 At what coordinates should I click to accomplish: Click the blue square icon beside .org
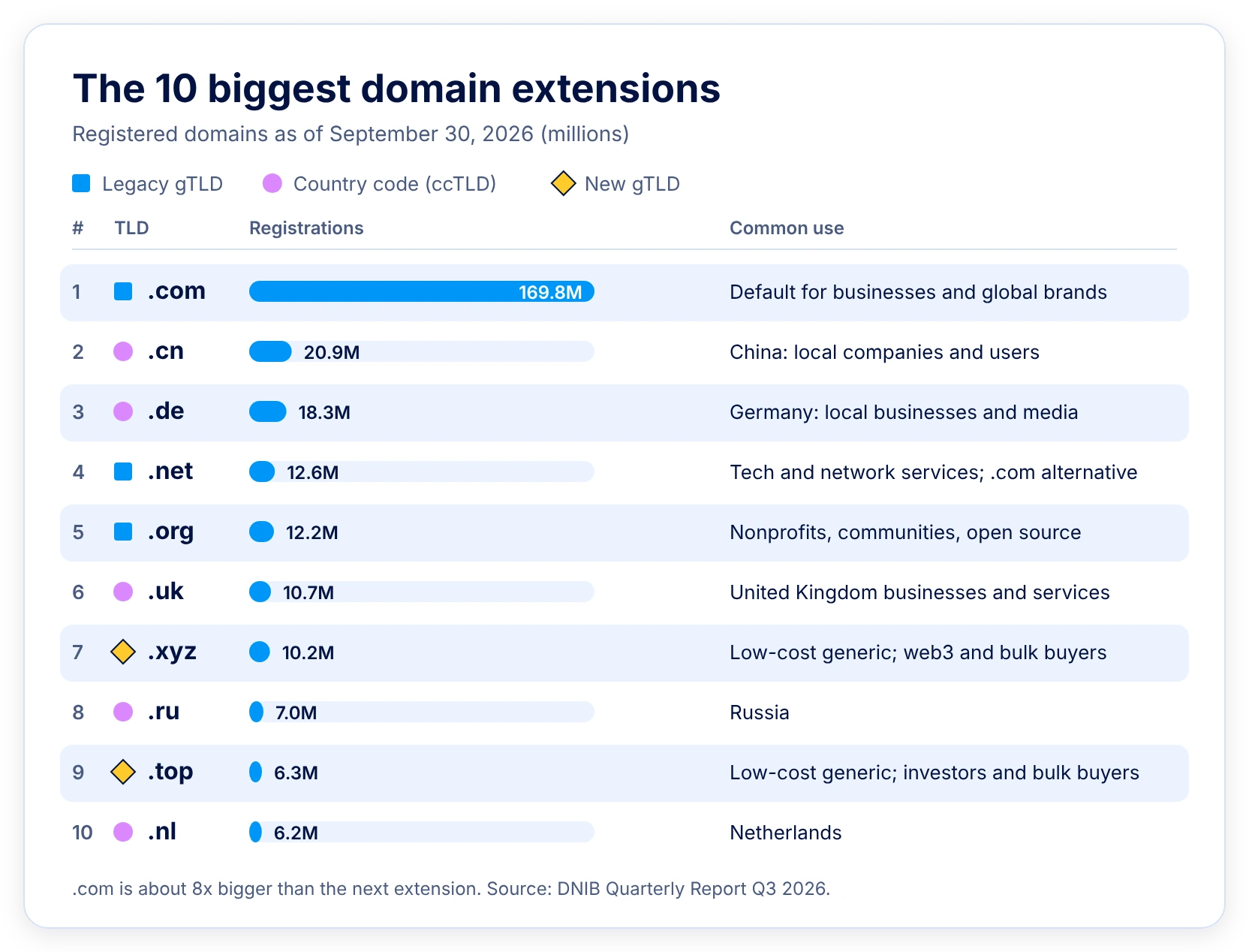(x=123, y=532)
